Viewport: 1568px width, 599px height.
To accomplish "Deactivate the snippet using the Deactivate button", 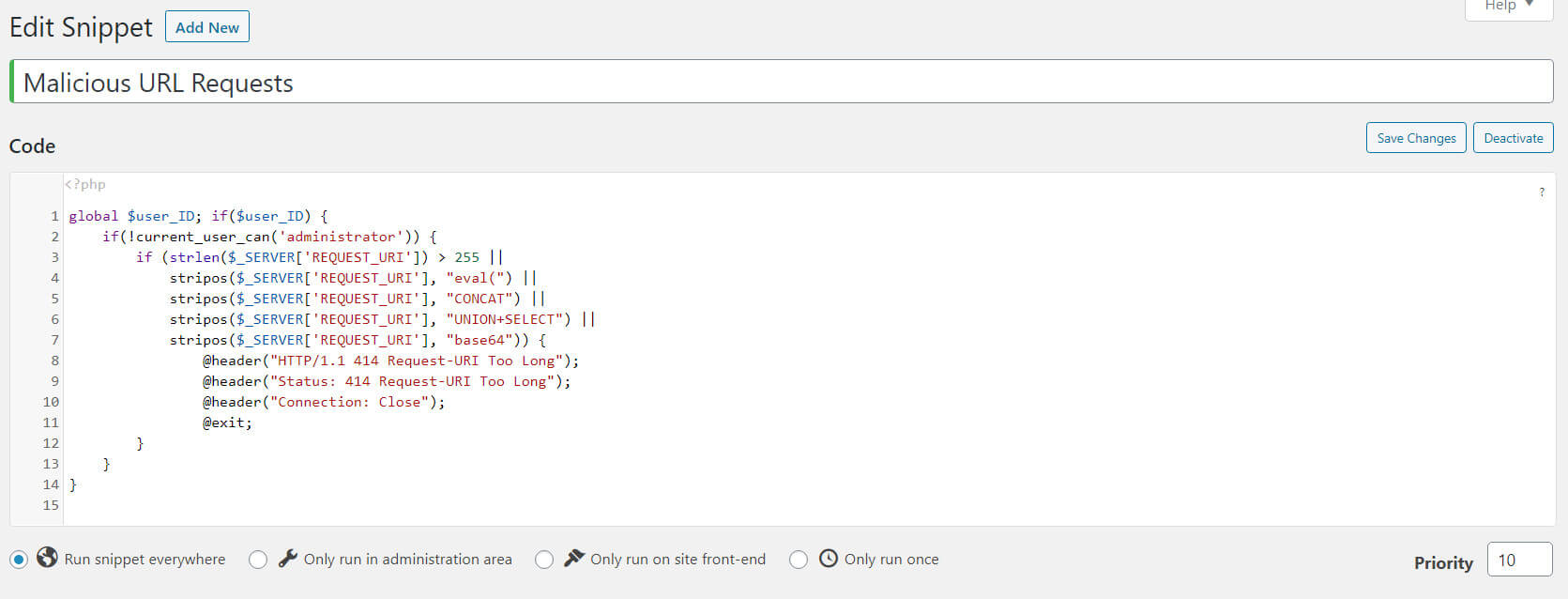I will point(1513,138).
